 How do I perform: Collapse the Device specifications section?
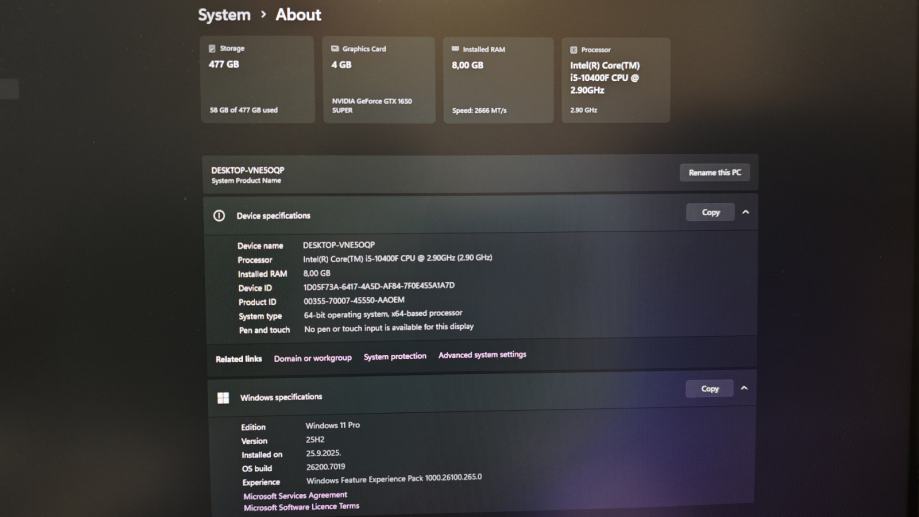(746, 212)
